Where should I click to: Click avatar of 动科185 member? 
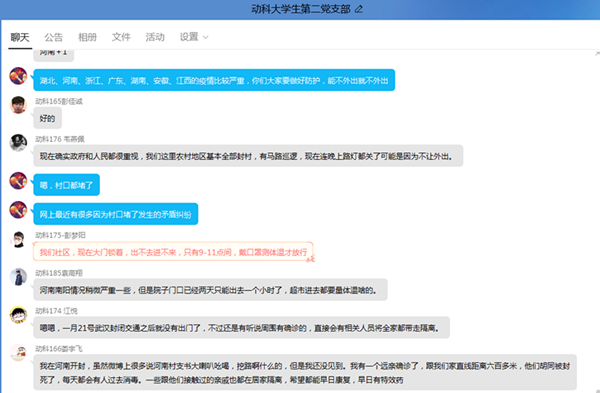tap(18, 277)
